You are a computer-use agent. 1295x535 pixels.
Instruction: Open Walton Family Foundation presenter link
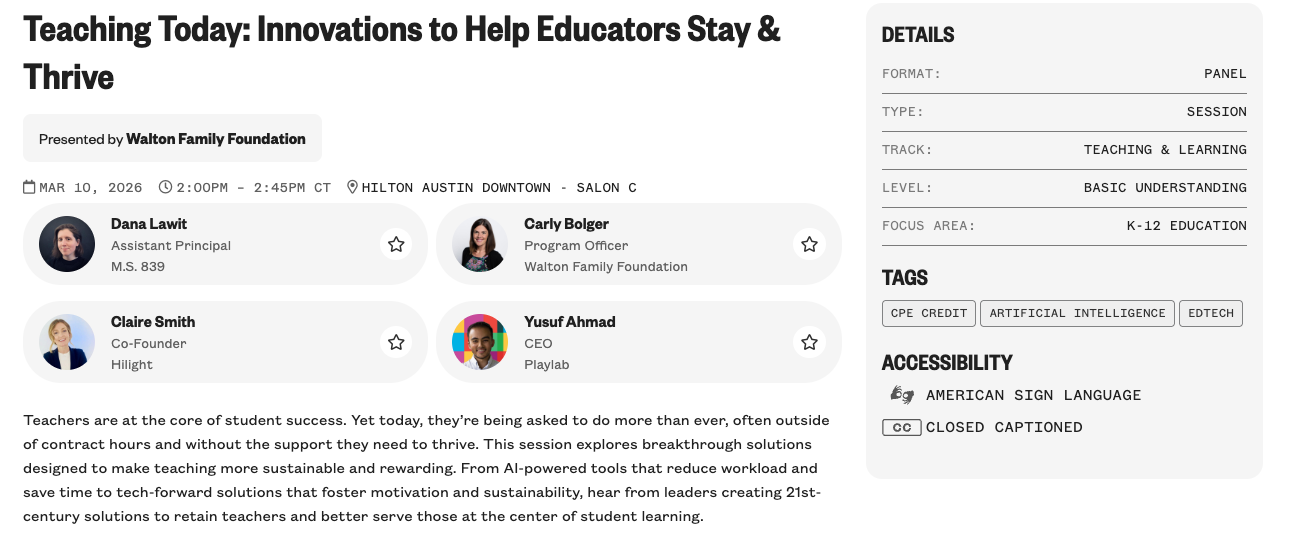pyautogui.click(x=215, y=139)
